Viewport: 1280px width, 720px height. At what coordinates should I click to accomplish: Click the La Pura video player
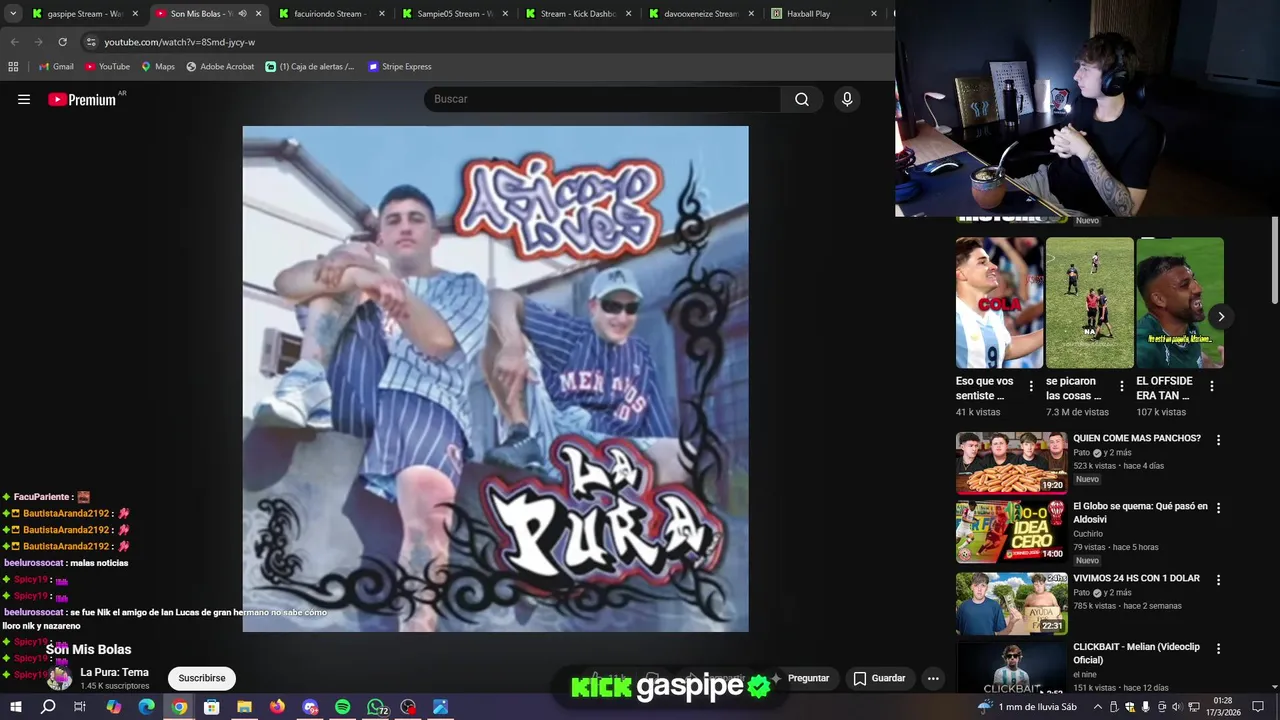click(x=495, y=379)
